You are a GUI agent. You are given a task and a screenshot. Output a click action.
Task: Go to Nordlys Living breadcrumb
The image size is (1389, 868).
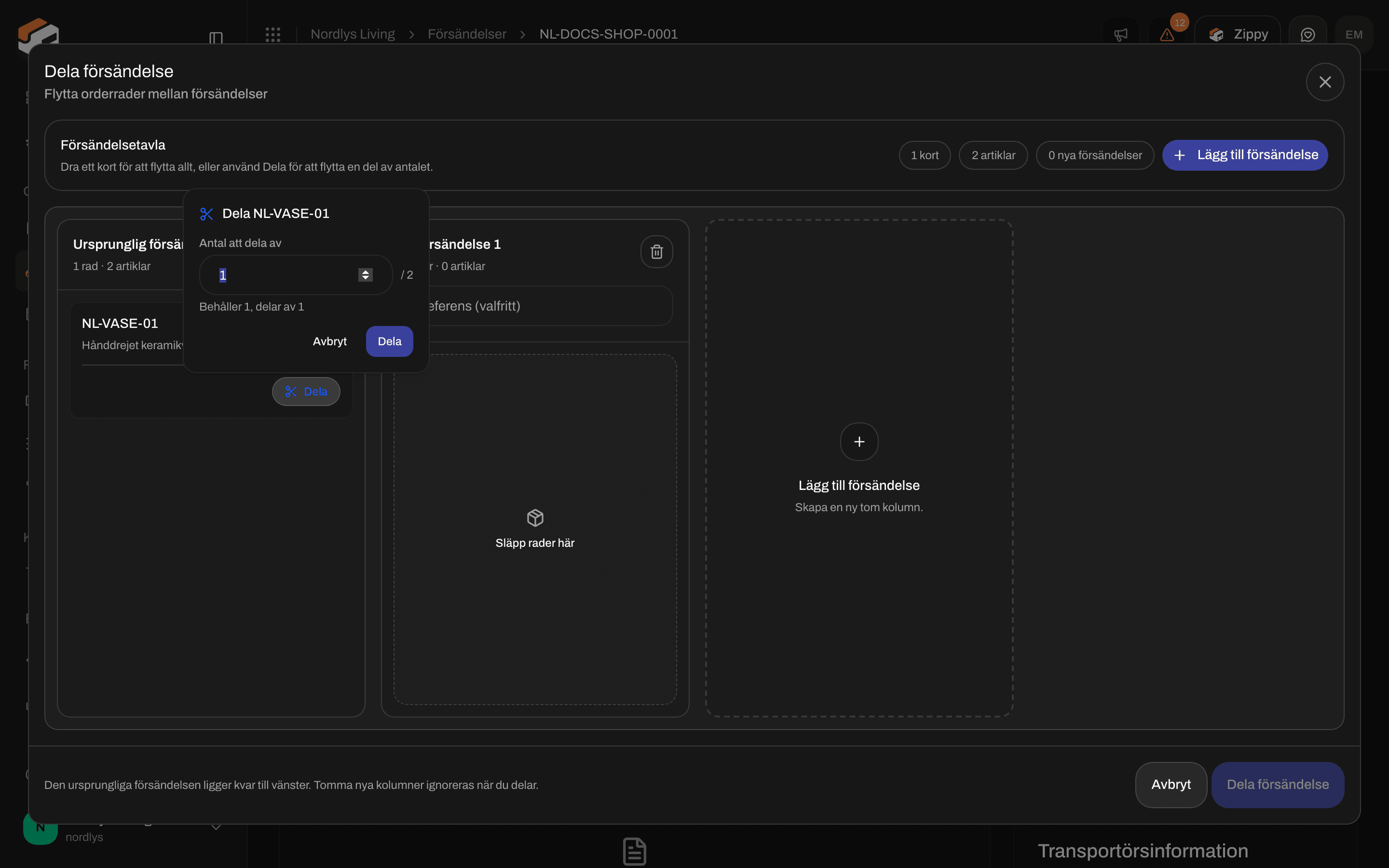pos(353,34)
